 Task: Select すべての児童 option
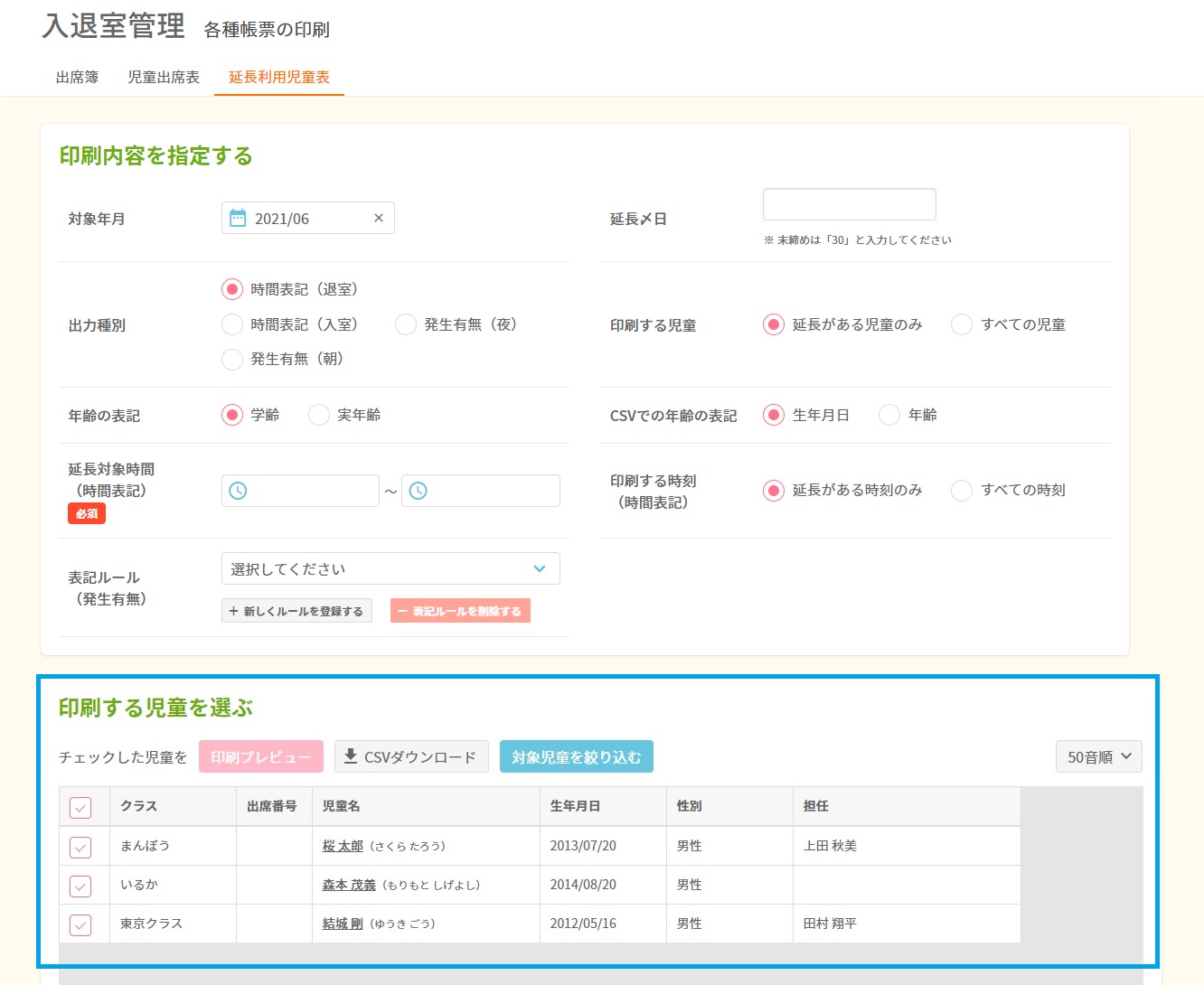pos(962,324)
